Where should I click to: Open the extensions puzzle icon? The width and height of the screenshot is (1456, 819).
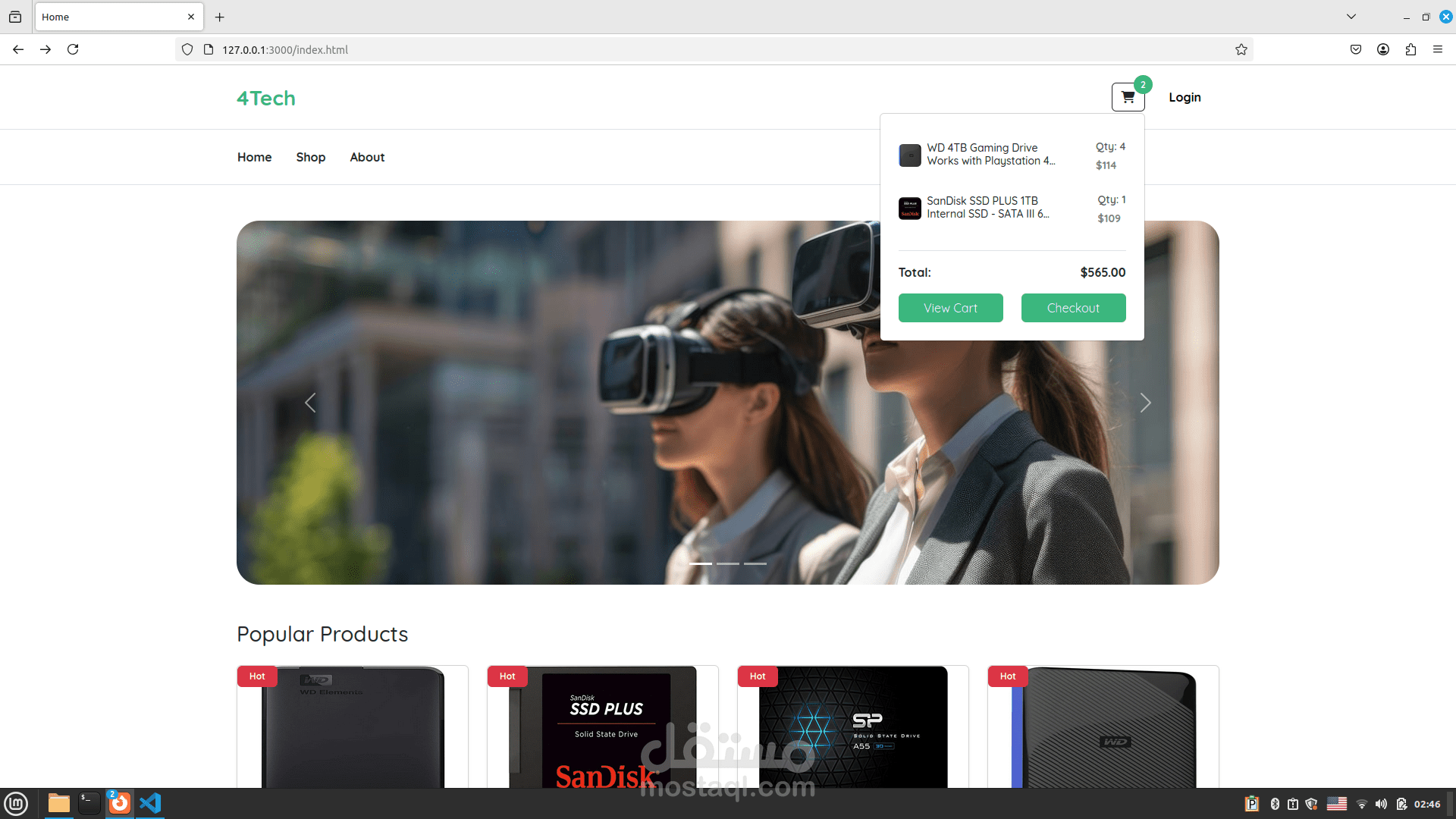coord(1410,49)
